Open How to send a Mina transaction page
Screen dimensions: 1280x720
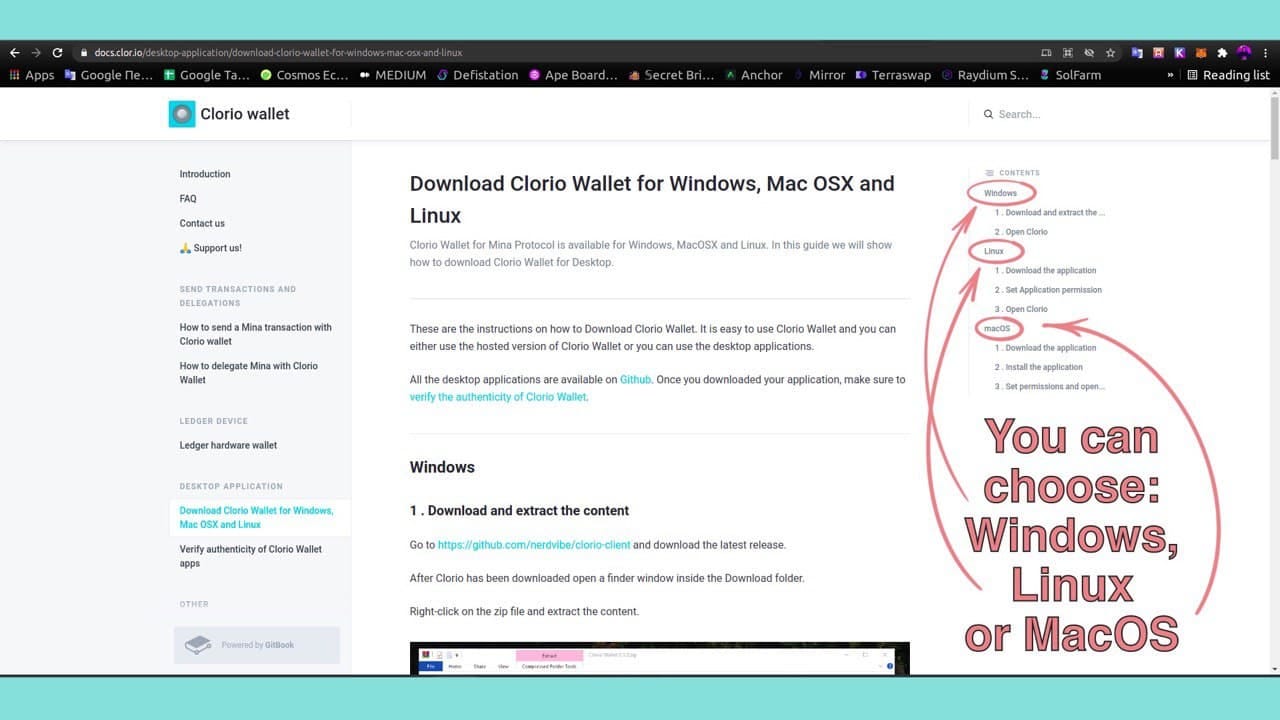click(x=256, y=334)
